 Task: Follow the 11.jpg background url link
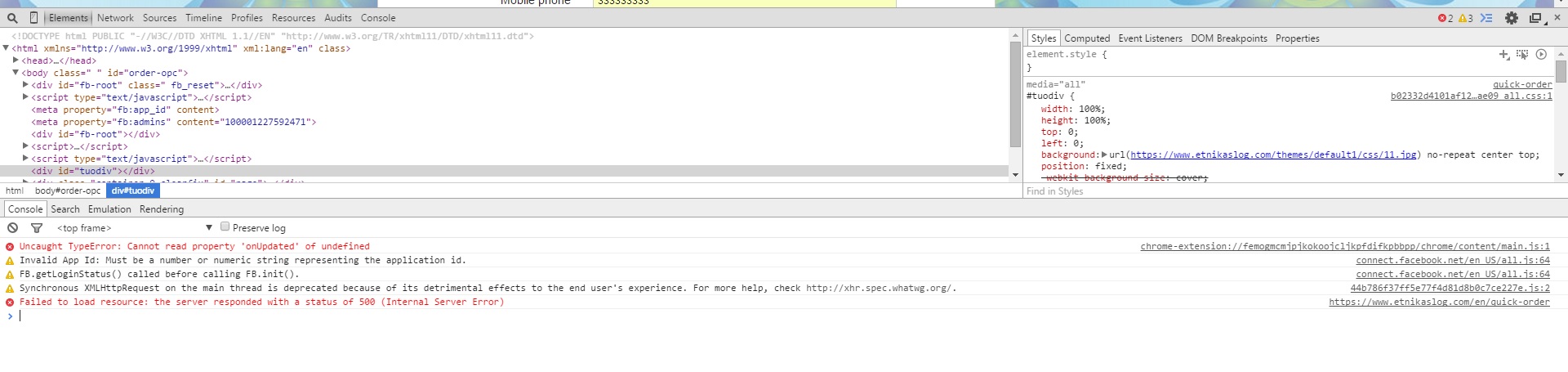click(1273, 155)
